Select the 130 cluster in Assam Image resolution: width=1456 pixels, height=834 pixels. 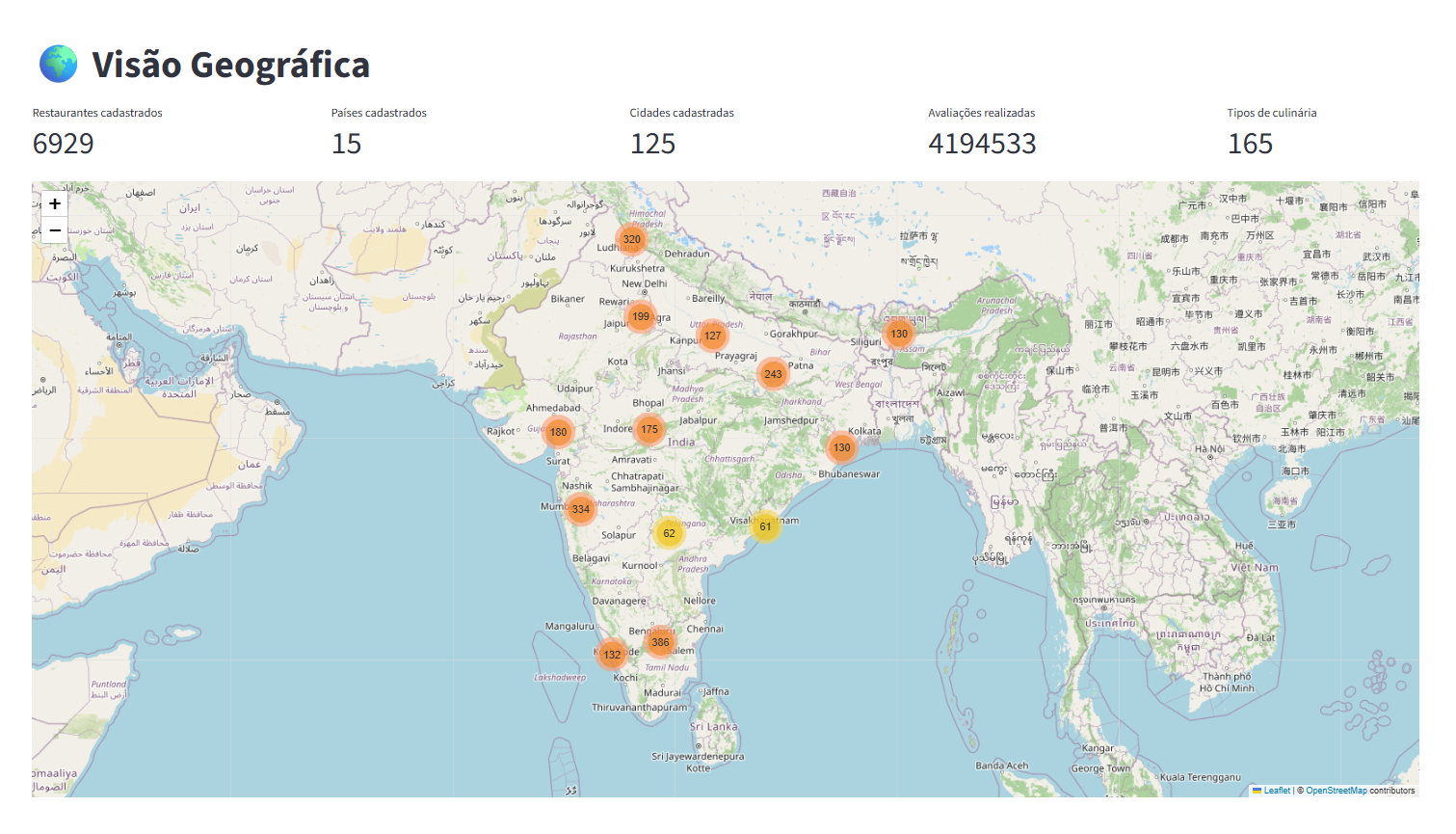[x=899, y=334]
